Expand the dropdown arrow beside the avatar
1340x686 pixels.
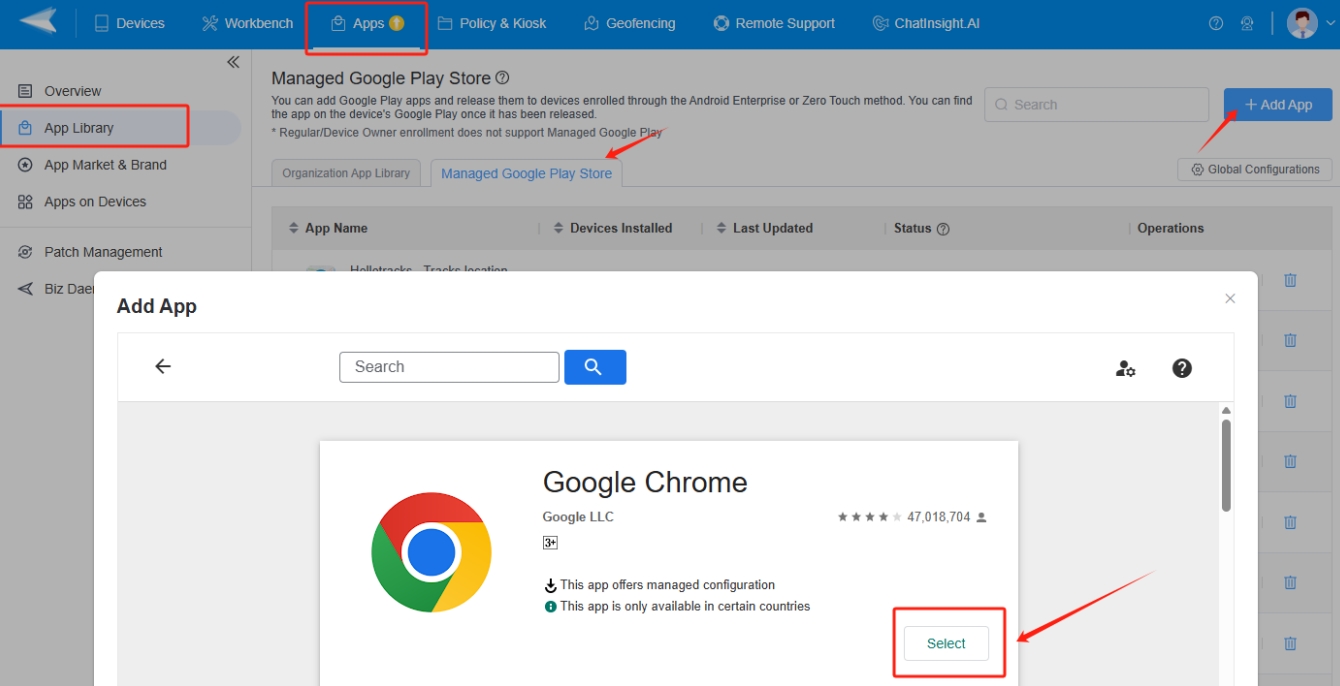point(1330,23)
